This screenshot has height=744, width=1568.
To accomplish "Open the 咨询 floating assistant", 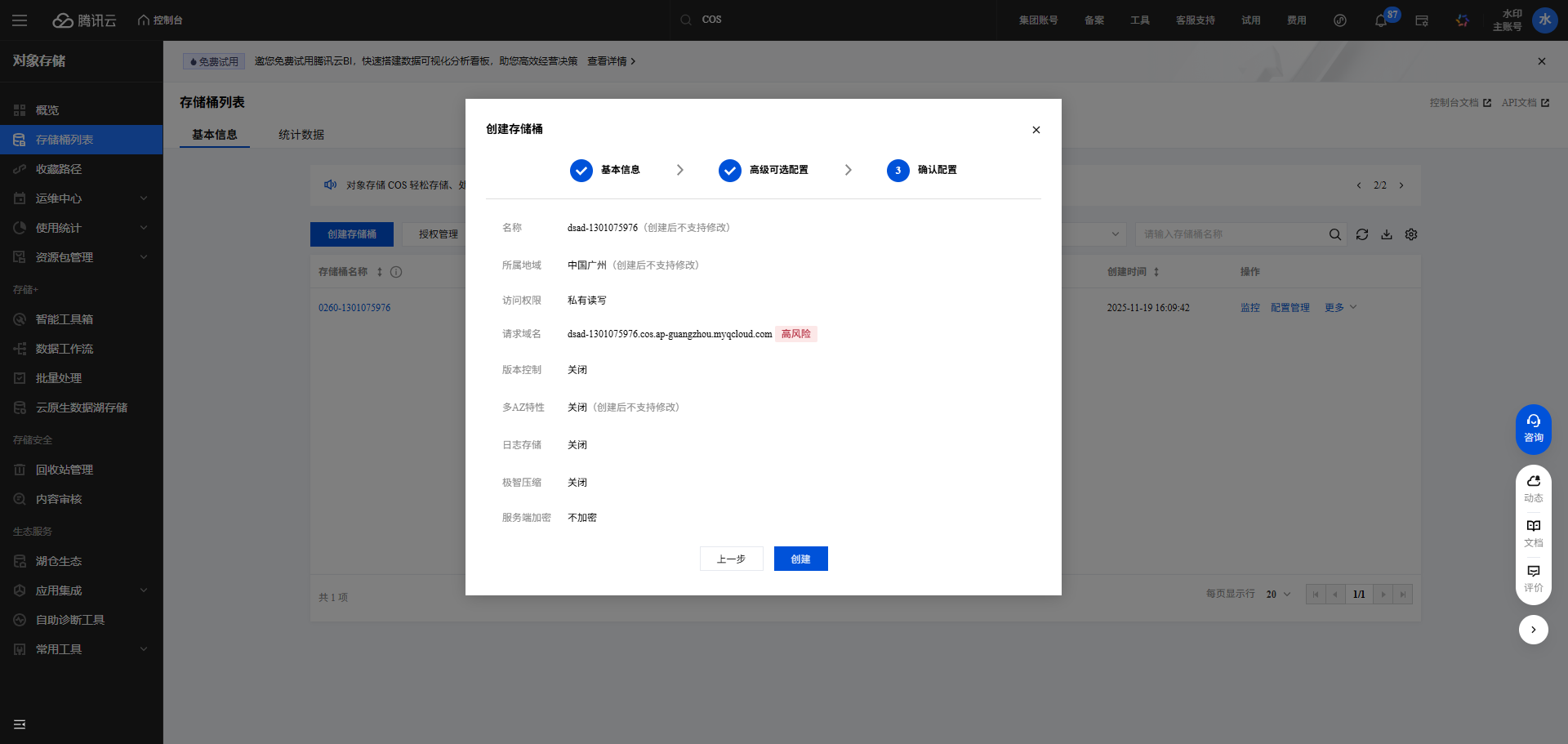I will (x=1533, y=429).
